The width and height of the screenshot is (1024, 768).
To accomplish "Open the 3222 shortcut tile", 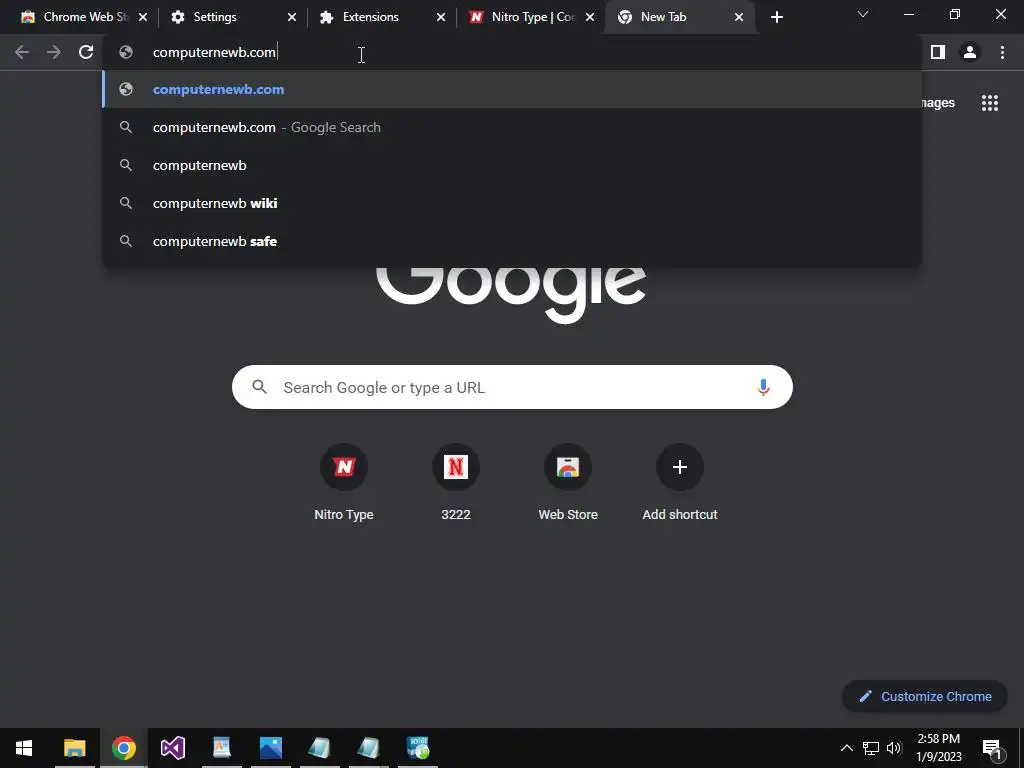I will [x=456, y=483].
